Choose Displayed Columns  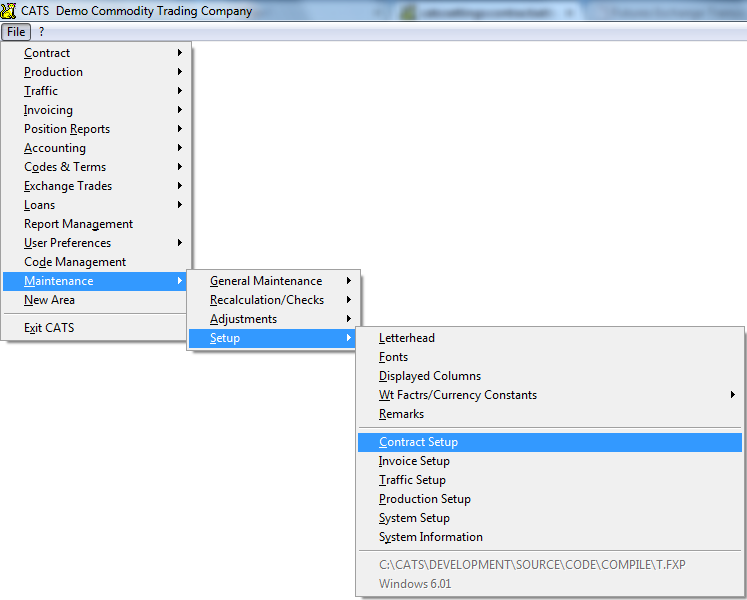(550, 376)
